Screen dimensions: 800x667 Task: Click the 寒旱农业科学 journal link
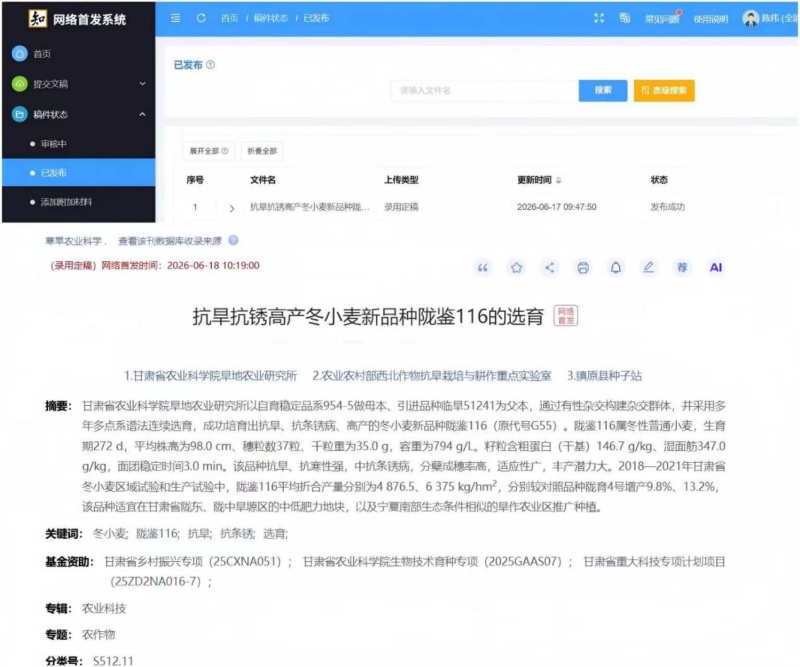pos(73,241)
